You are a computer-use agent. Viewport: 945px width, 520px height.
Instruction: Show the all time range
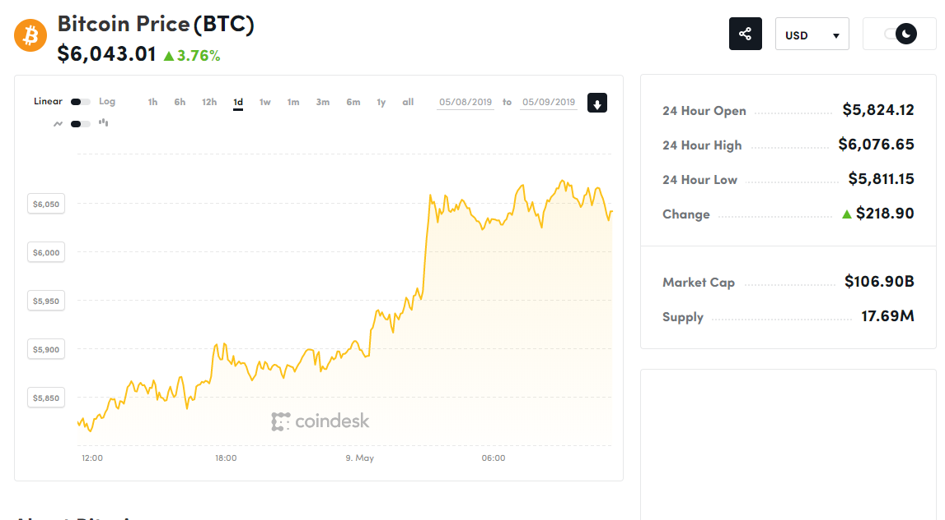408,102
